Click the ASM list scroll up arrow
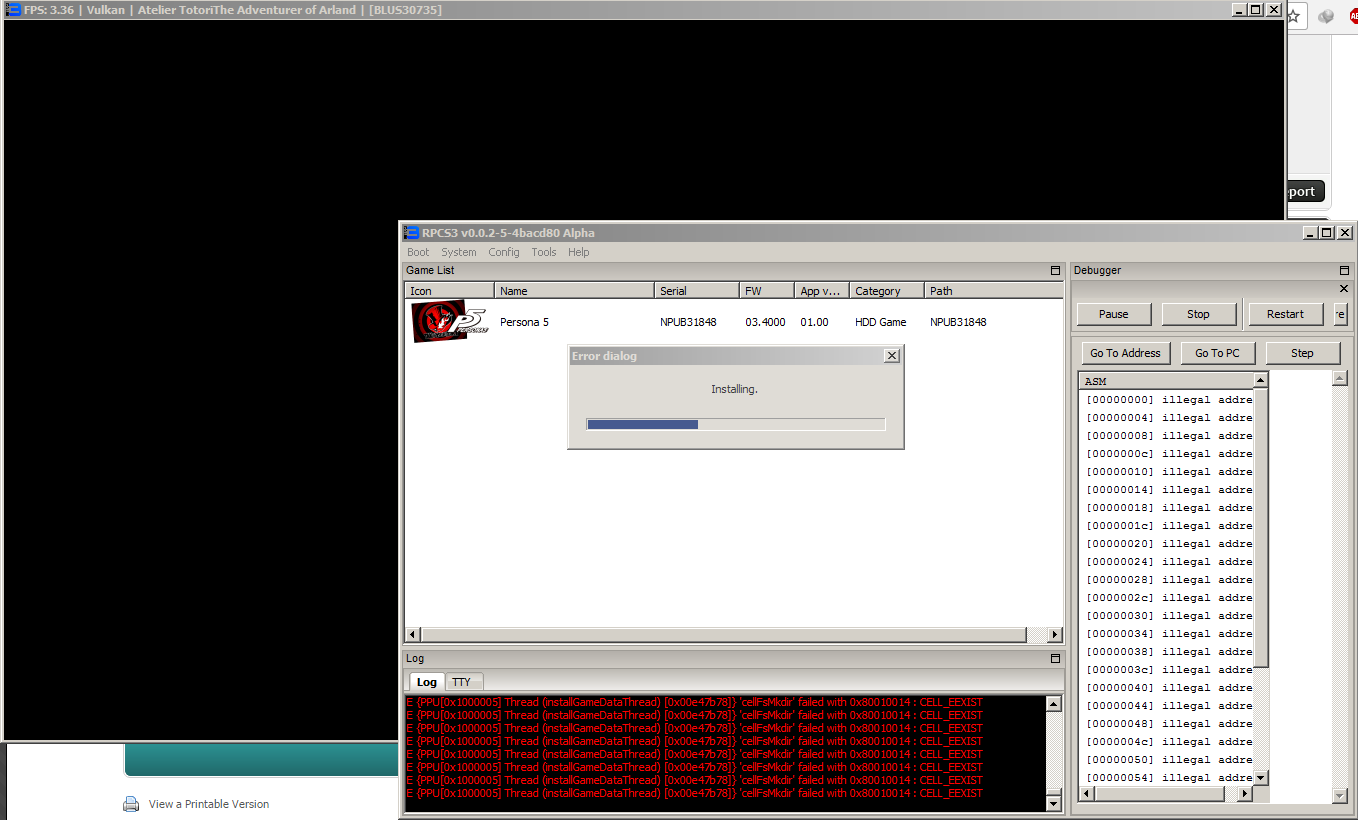 pos(1261,380)
